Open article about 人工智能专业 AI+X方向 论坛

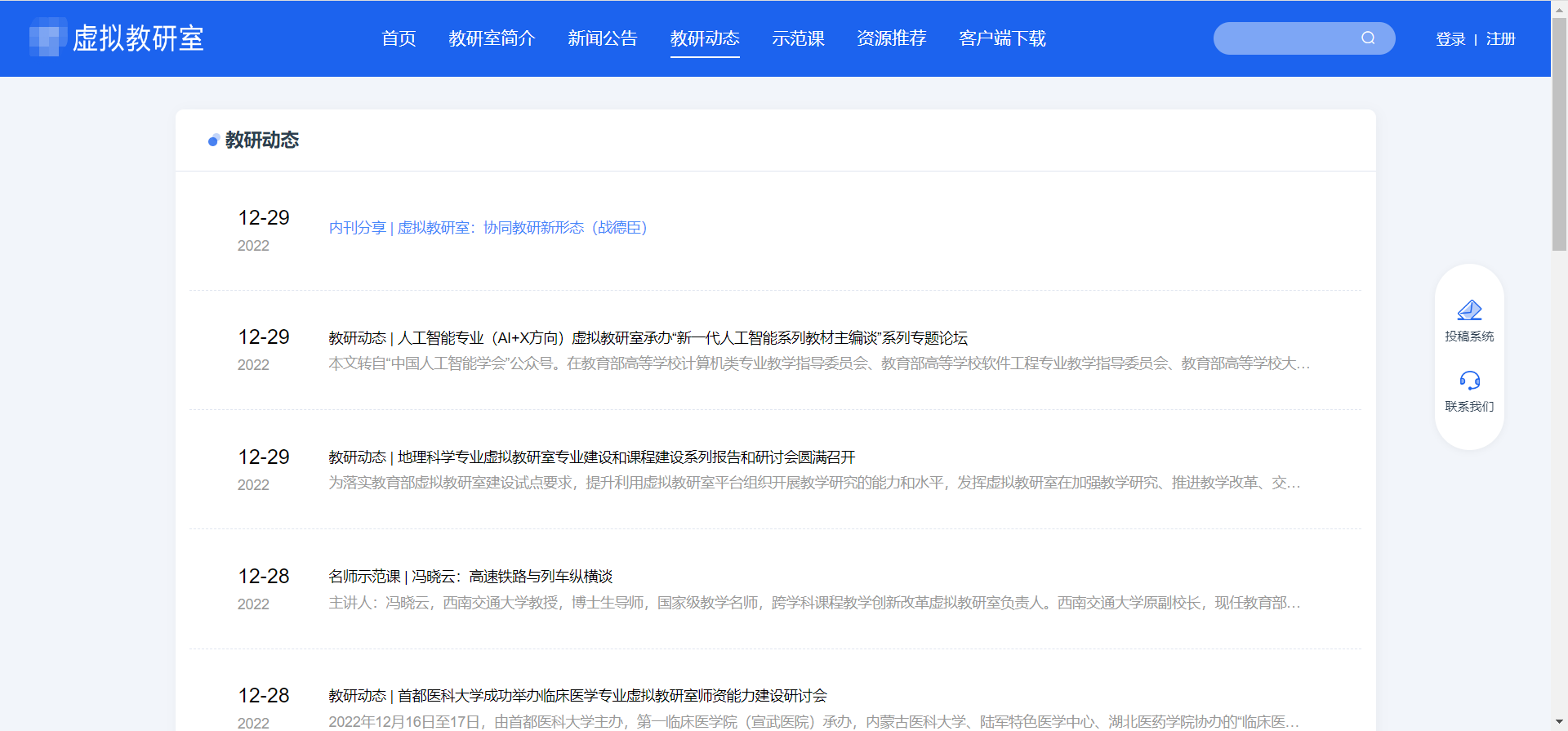648,338
